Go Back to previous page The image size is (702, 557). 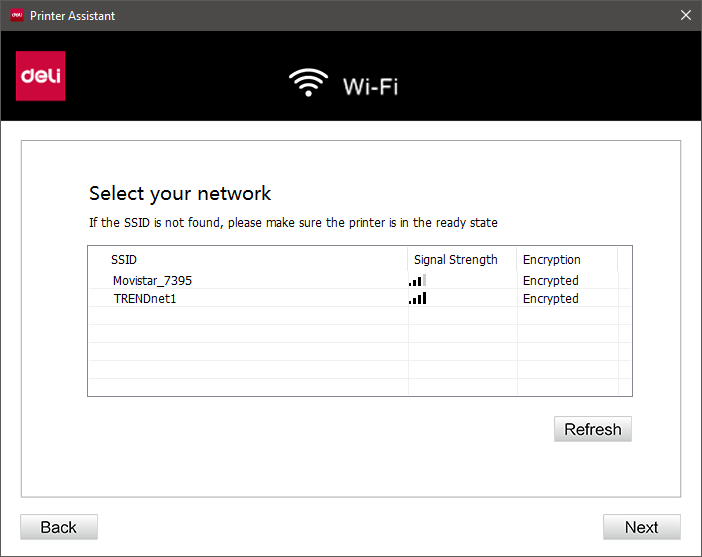click(x=59, y=527)
